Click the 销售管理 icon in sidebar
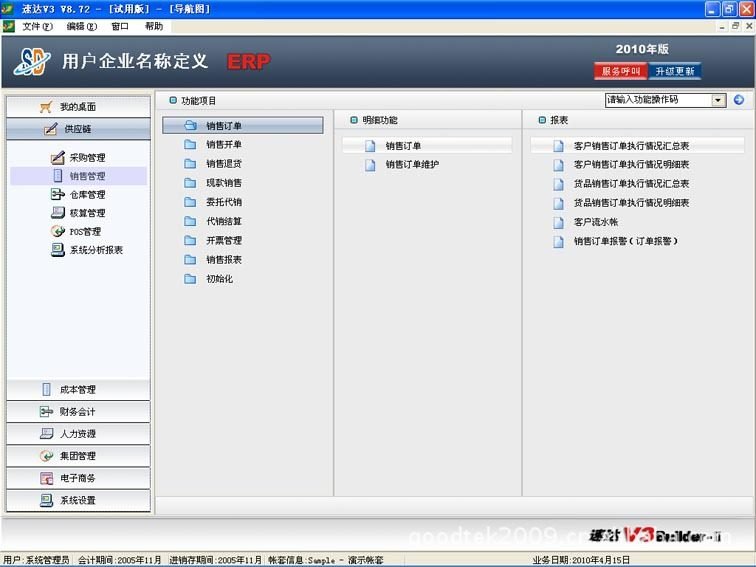Viewport: 756px width, 567px height. pos(58,176)
